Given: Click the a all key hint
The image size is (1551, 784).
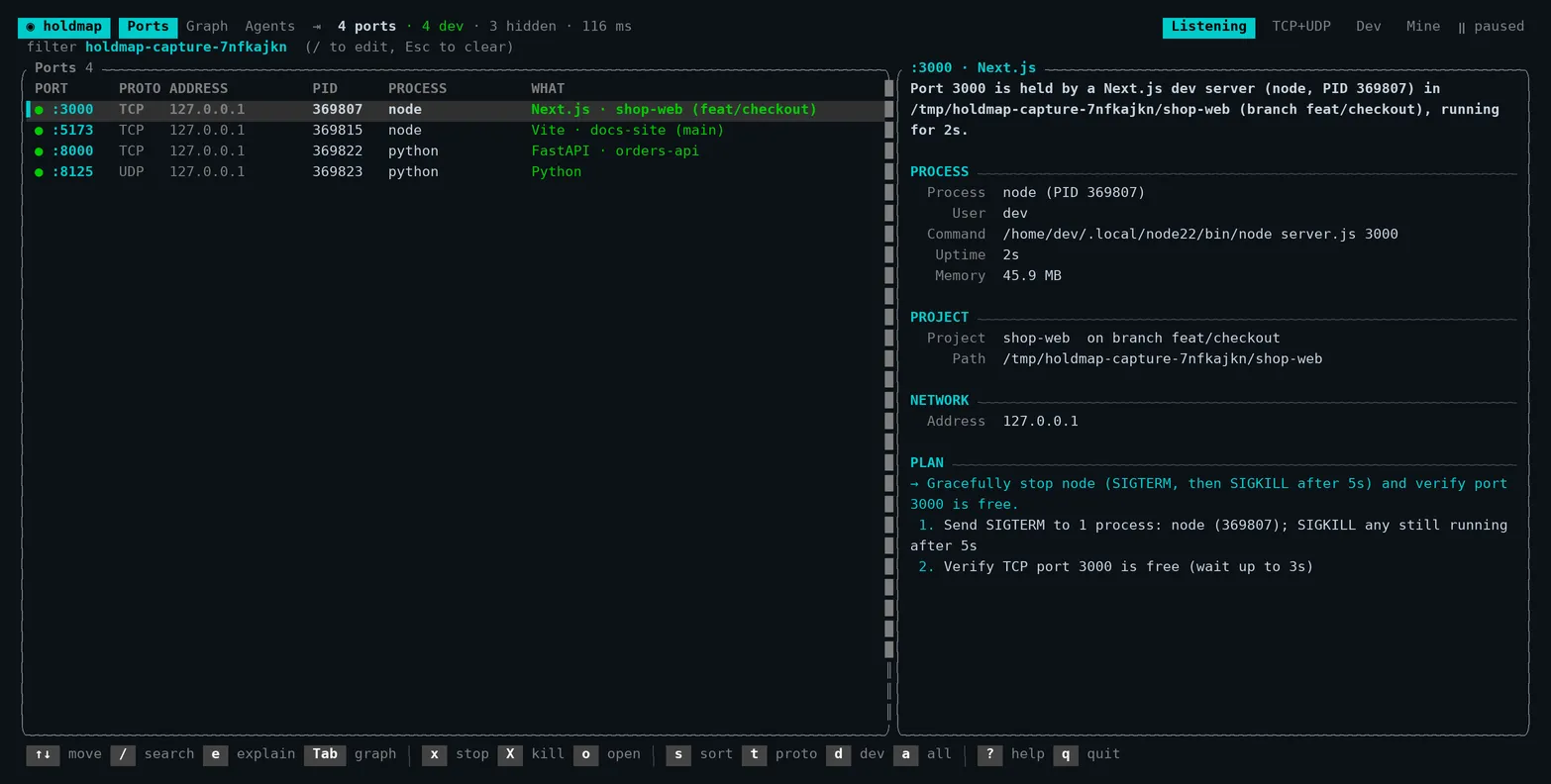Looking at the screenshot, I should point(923,754).
